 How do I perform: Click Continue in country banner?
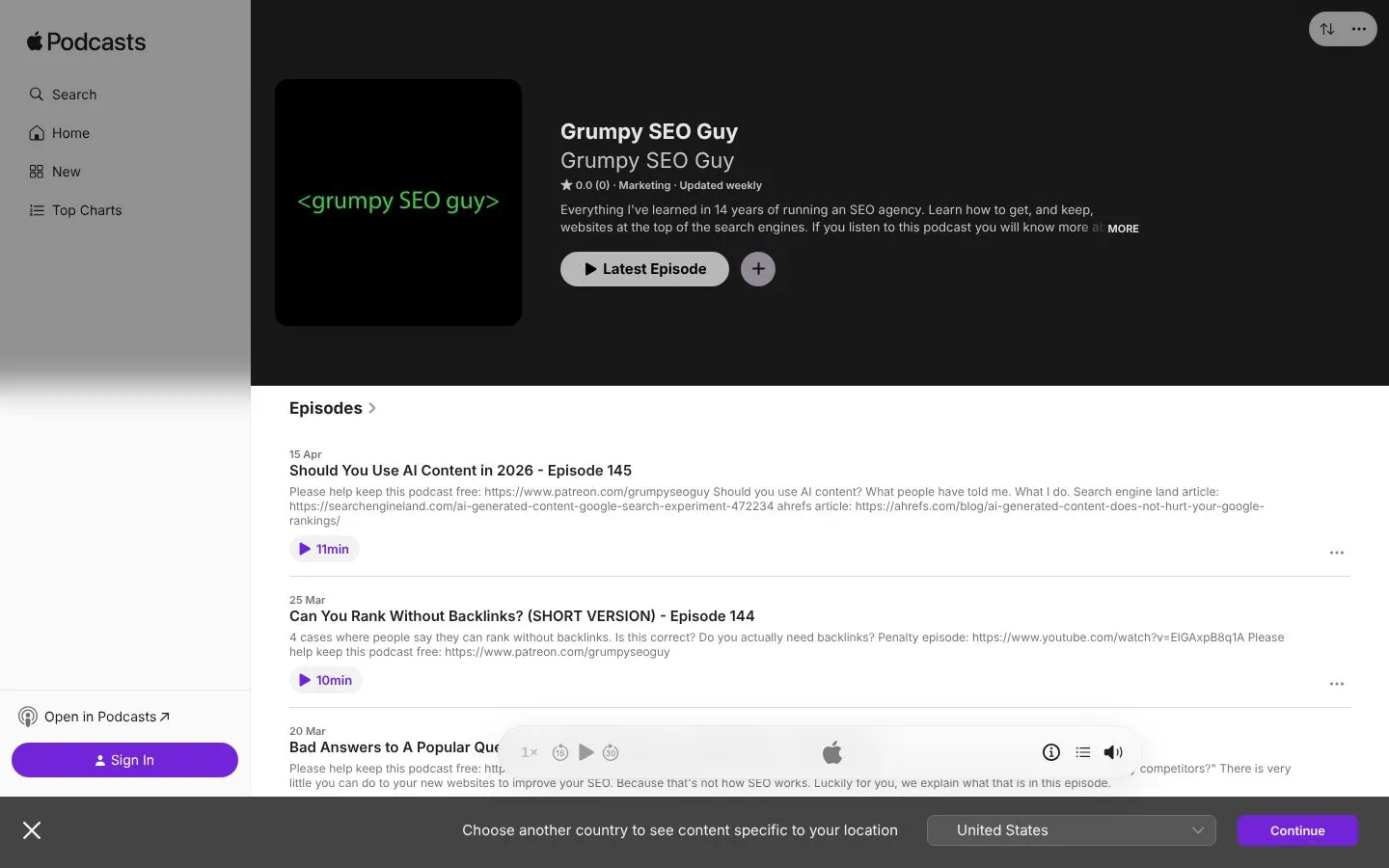[1297, 830]
